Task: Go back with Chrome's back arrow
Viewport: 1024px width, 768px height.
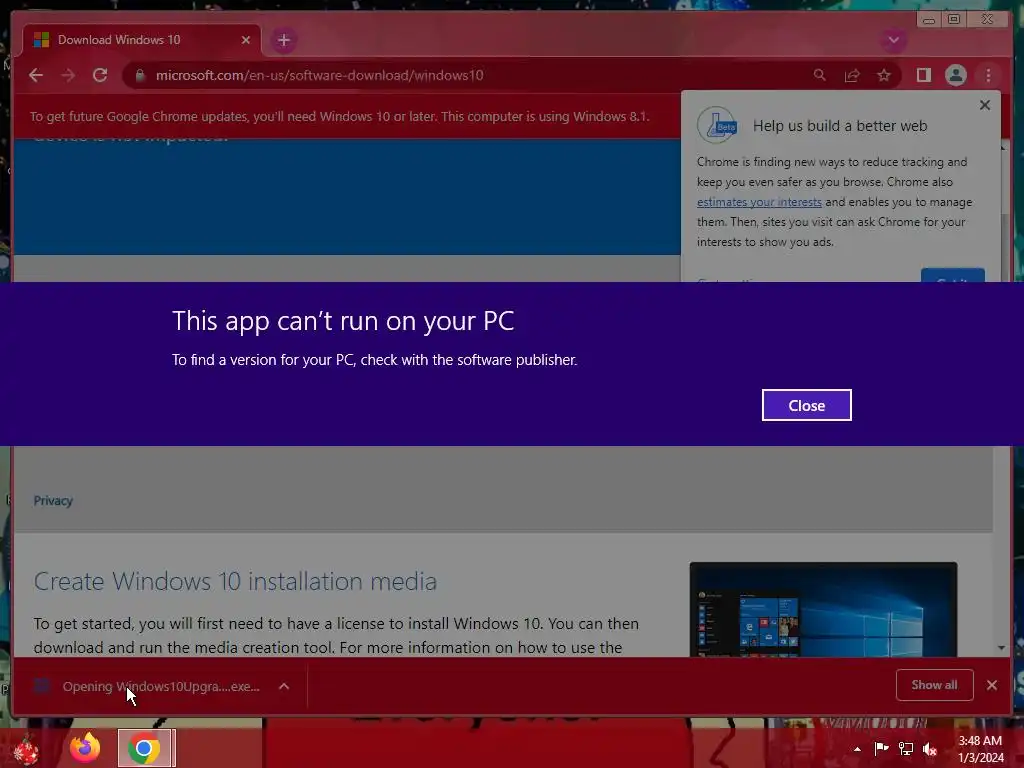Action: point(36,75)
